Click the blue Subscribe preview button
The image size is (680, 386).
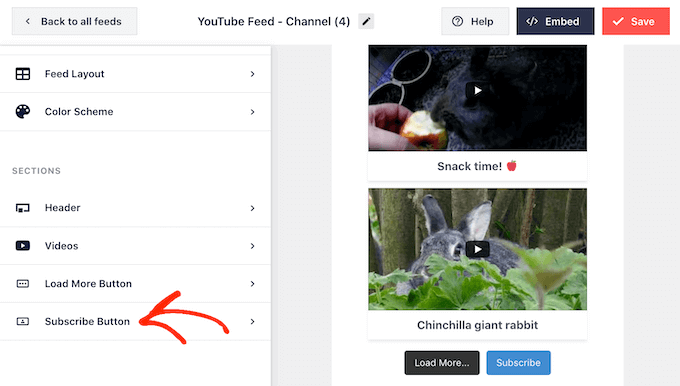(518, 363)
